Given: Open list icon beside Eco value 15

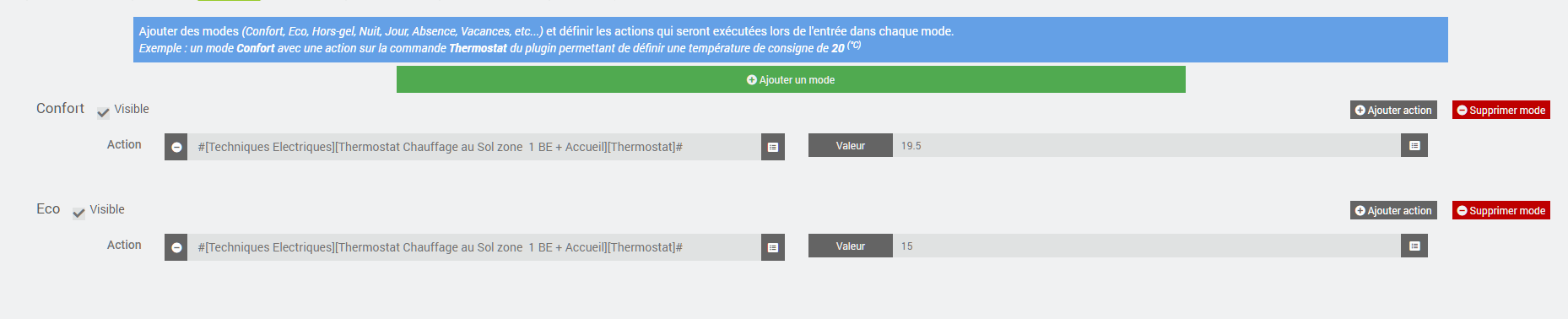Looking at the screenshot, I should pyautogui.click(x=1414, y=246).
